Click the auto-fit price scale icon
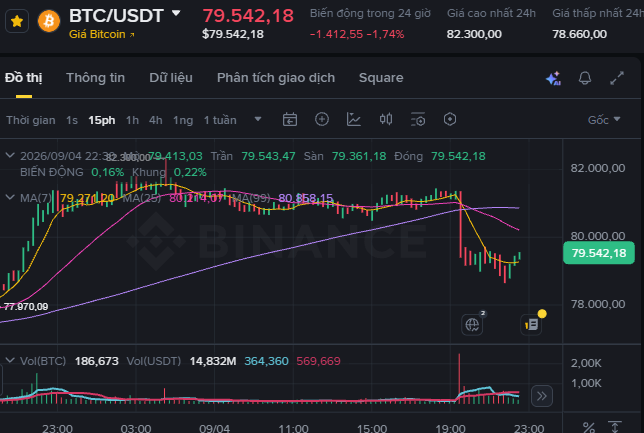Screen dimensions: 644x433 pos(615,427)
